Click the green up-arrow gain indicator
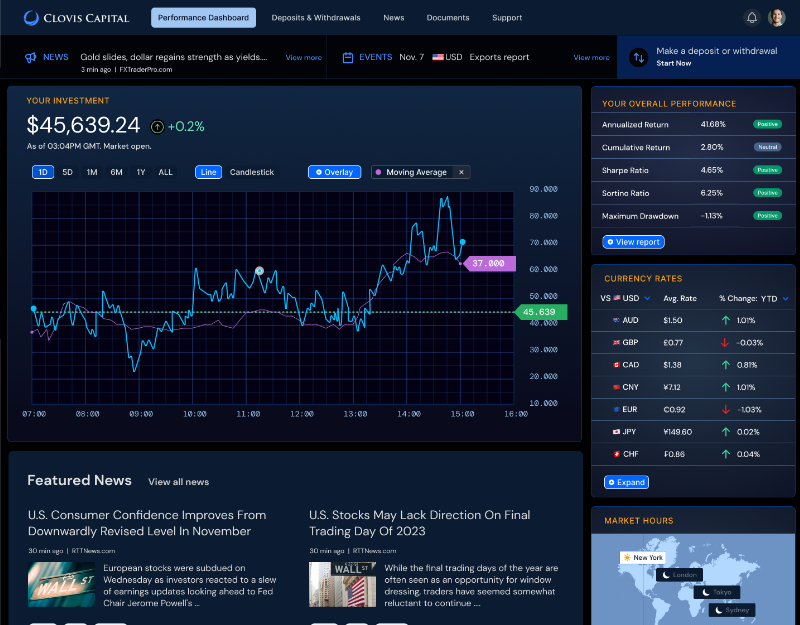 (157, 127)
